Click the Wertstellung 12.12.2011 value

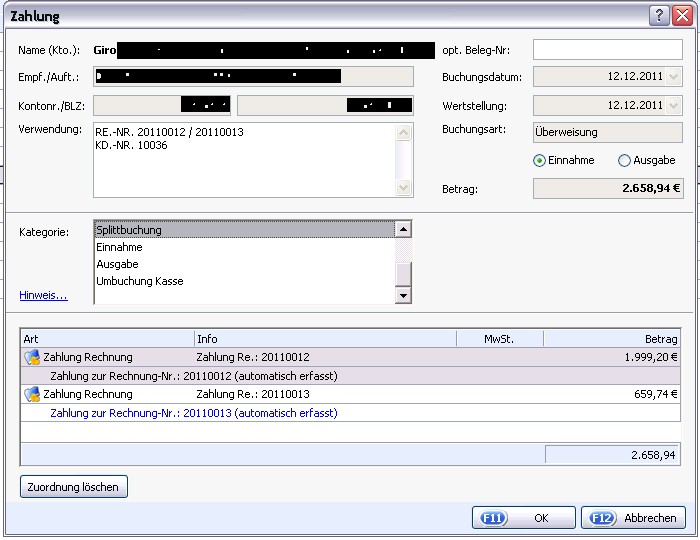(x=635, y=105)
